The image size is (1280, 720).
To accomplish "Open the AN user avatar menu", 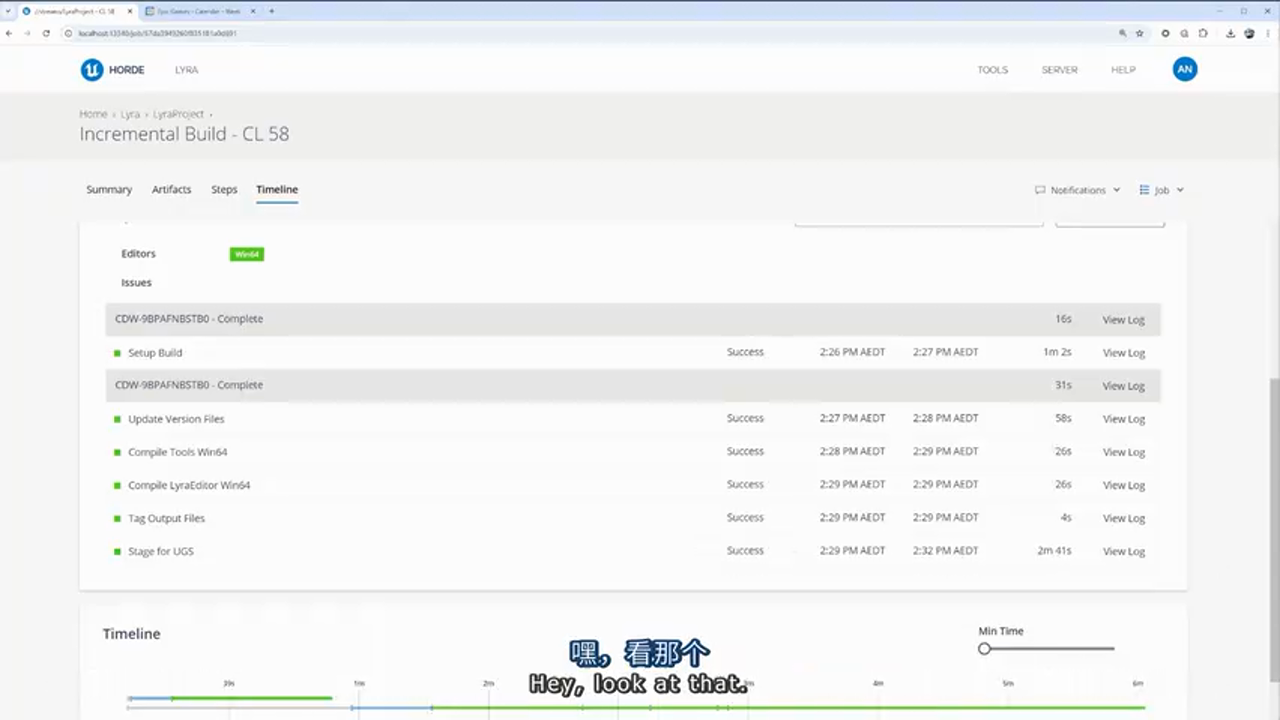I will [1184, 70].
